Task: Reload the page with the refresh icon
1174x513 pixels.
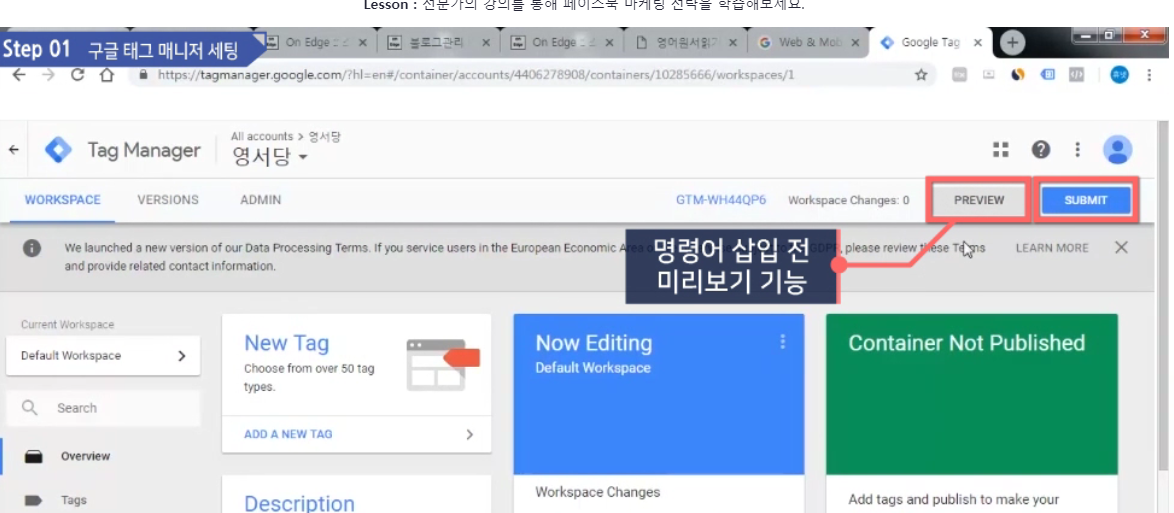Action: (77, 75)
